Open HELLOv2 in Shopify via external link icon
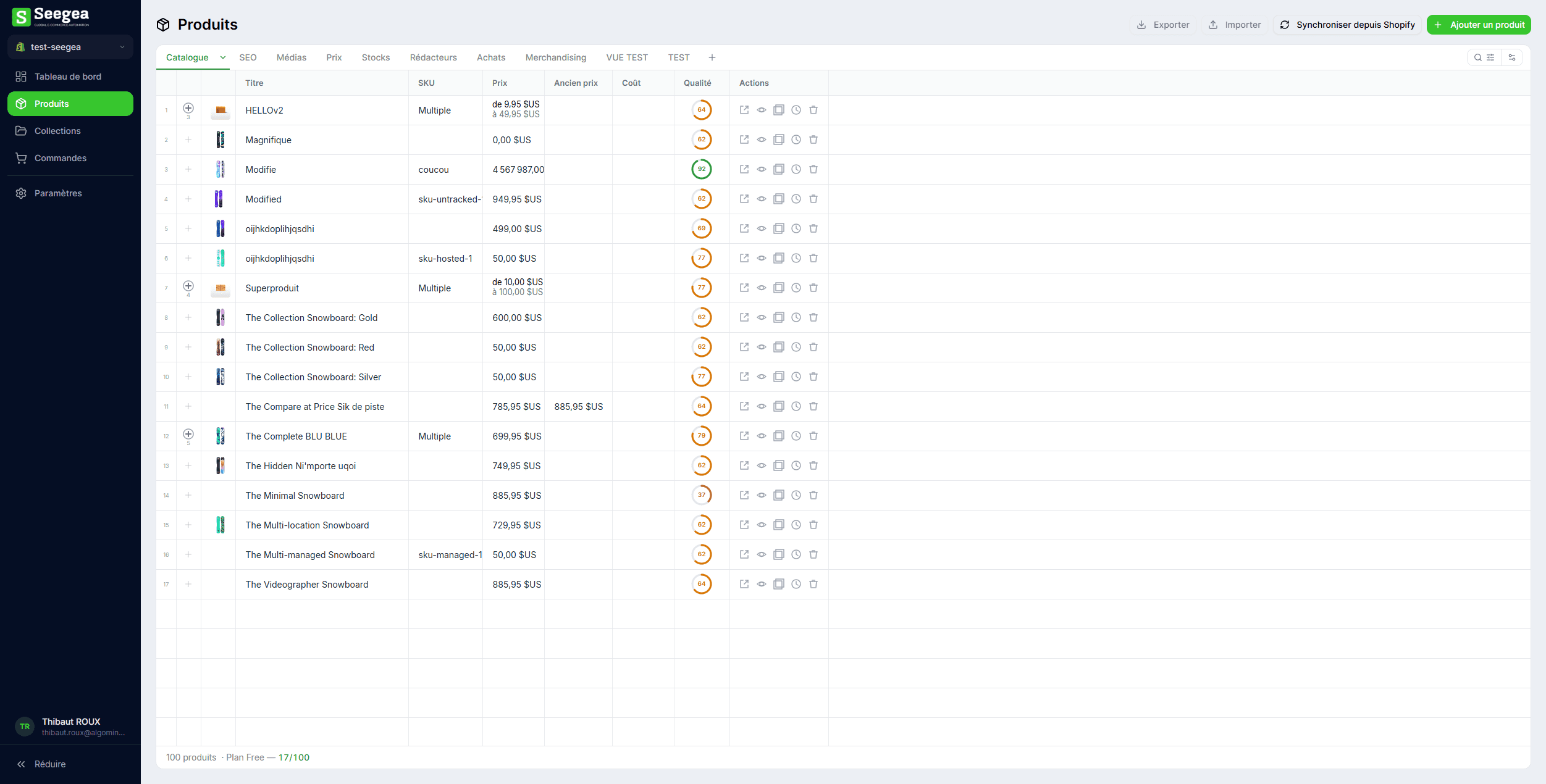This screenshot has width=1546, height=784. [744, 110]
